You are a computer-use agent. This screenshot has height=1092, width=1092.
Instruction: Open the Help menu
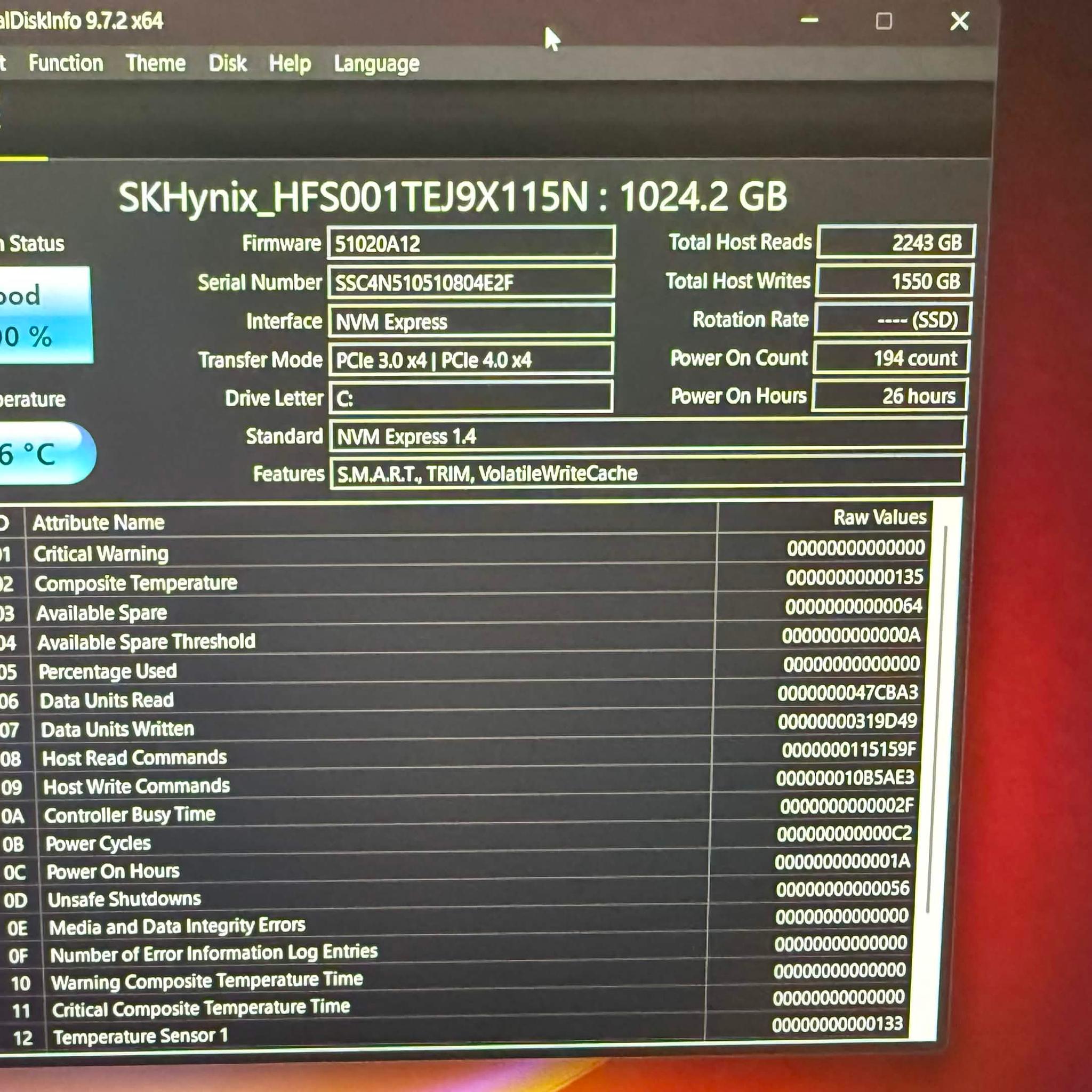click(290, 63)
